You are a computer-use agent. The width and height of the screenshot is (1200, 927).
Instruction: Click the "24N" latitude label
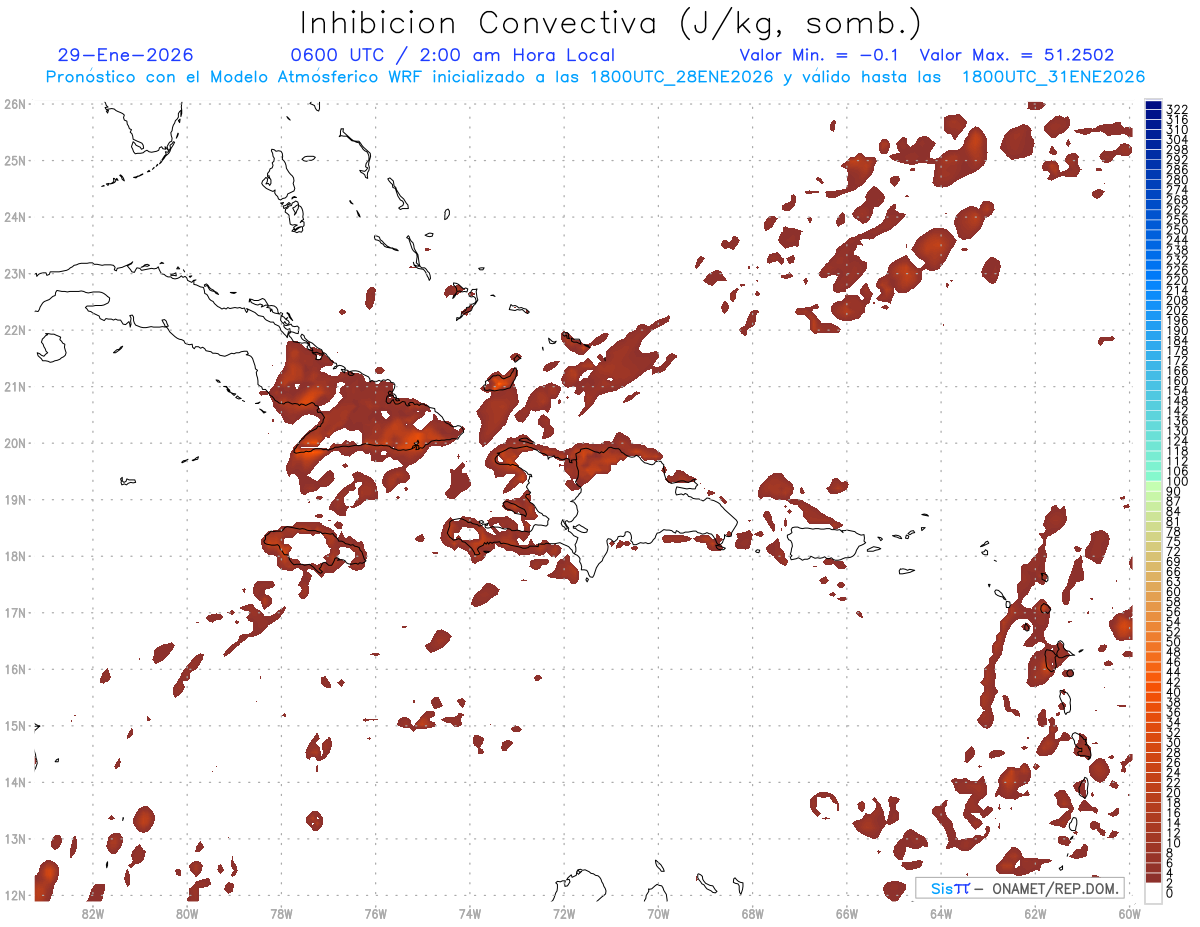(x=15, y=217)
